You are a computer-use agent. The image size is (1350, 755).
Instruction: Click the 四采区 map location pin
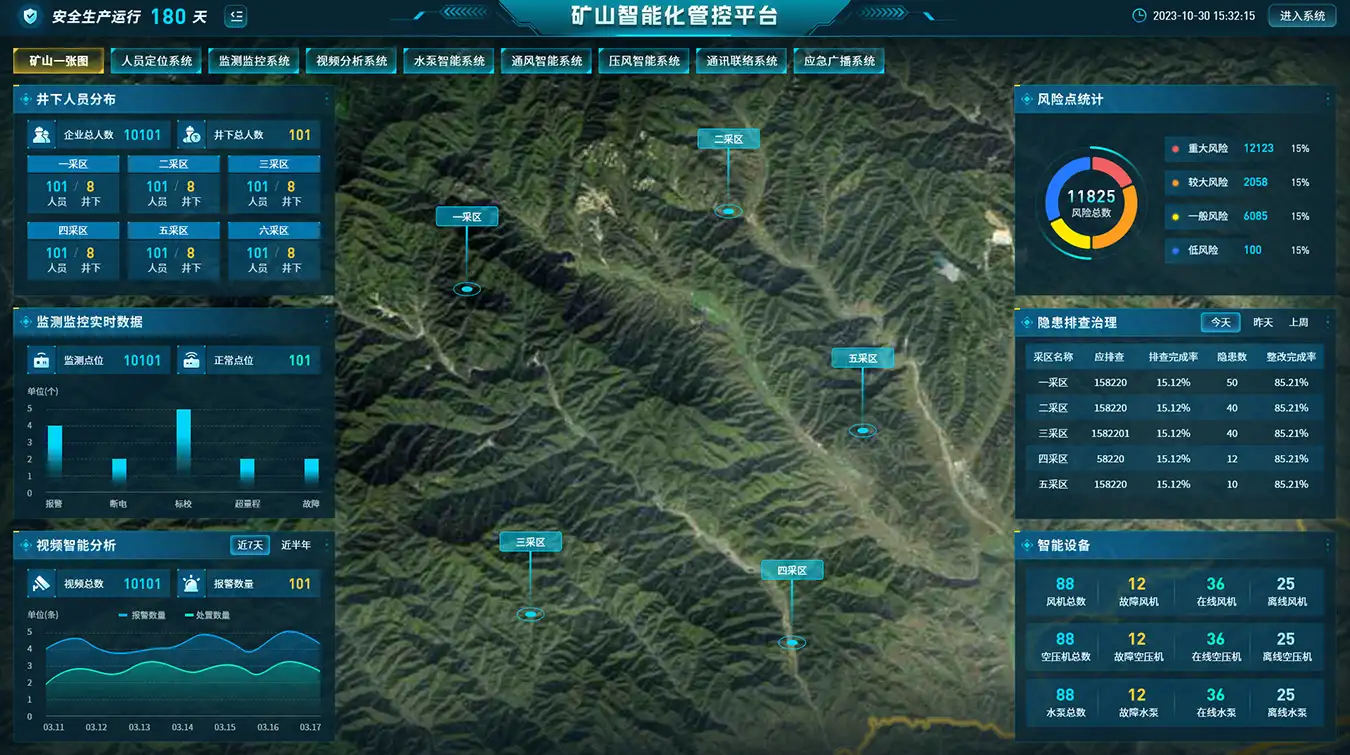tap(792, 642)
